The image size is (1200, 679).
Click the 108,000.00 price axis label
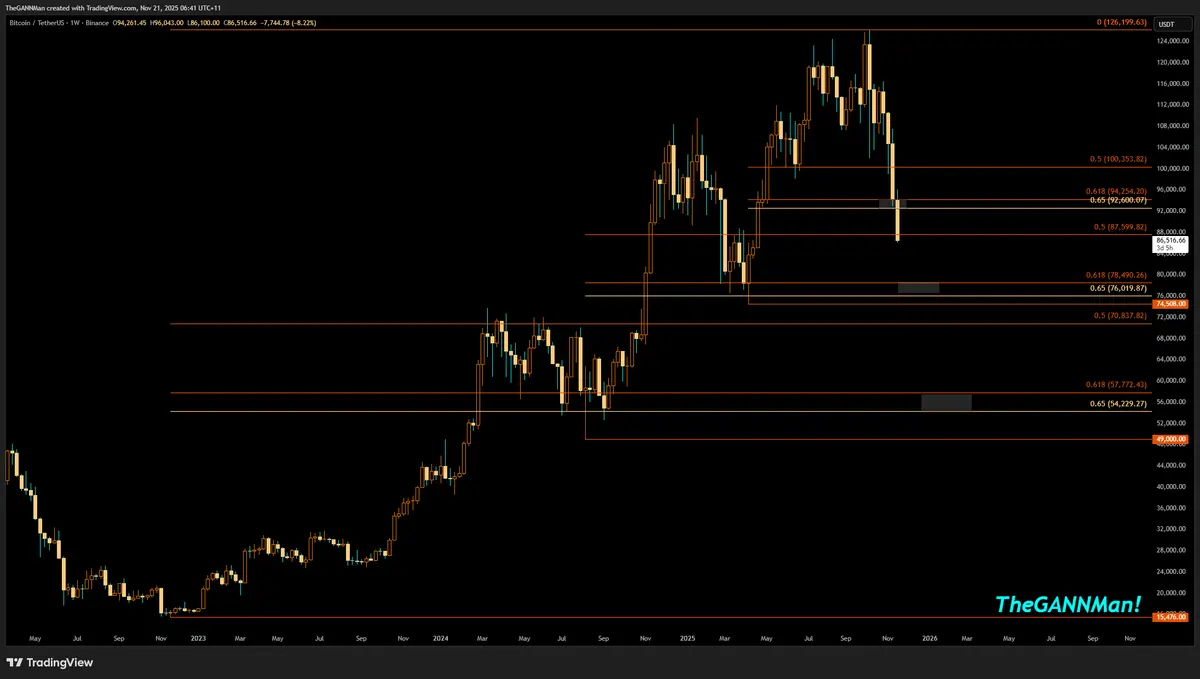1171,126
